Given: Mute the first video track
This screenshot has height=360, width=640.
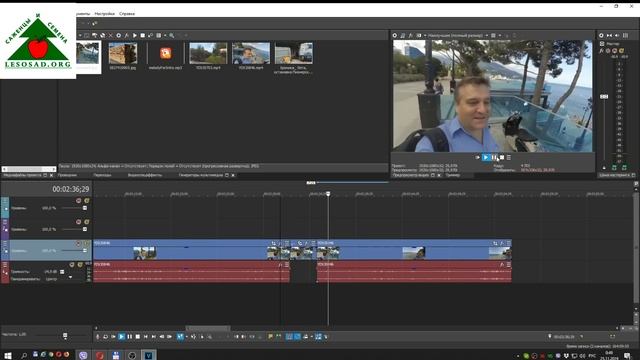Looking at the screenshot, I should coord(78,201).
